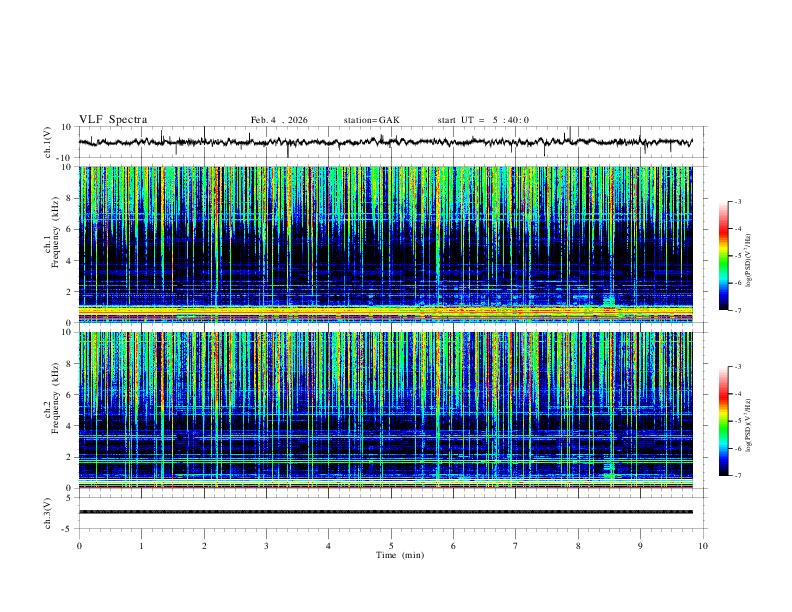Click the "9" tick on the time axis

click(640, 546)
